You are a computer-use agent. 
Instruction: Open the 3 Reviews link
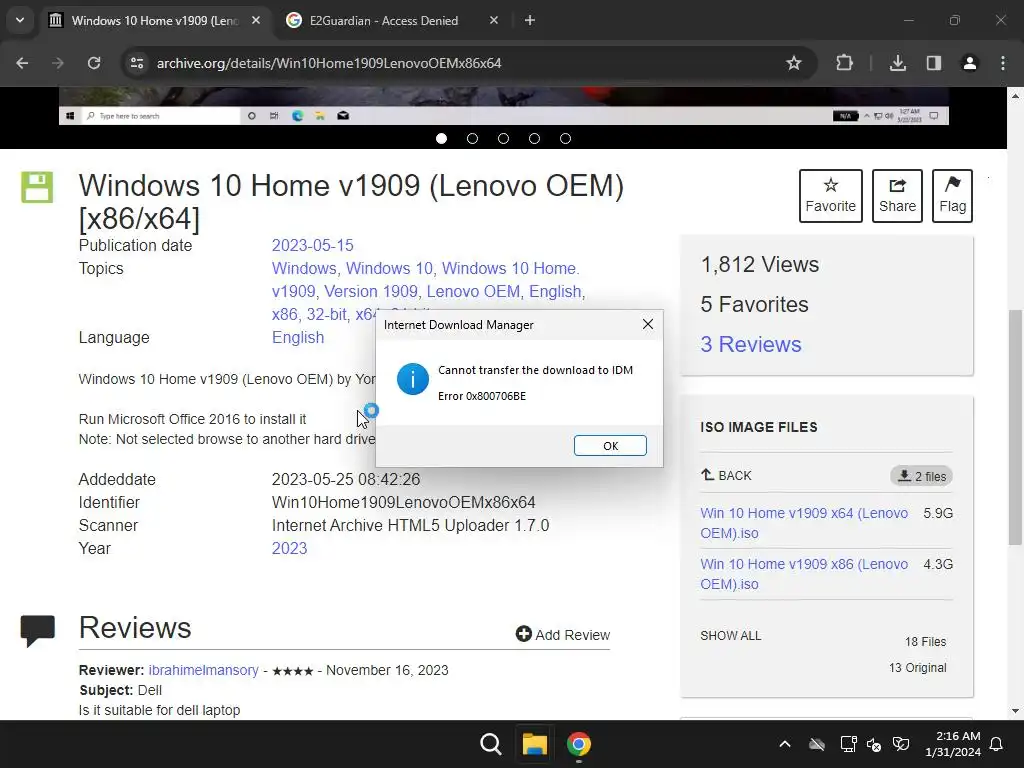(750, 344)
